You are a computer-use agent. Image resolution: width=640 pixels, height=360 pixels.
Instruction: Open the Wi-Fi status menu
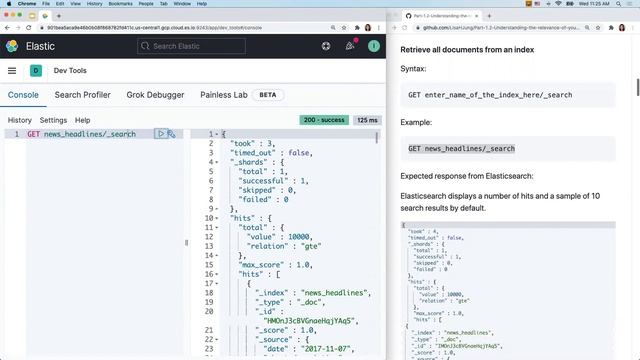[x=558, y=4]
